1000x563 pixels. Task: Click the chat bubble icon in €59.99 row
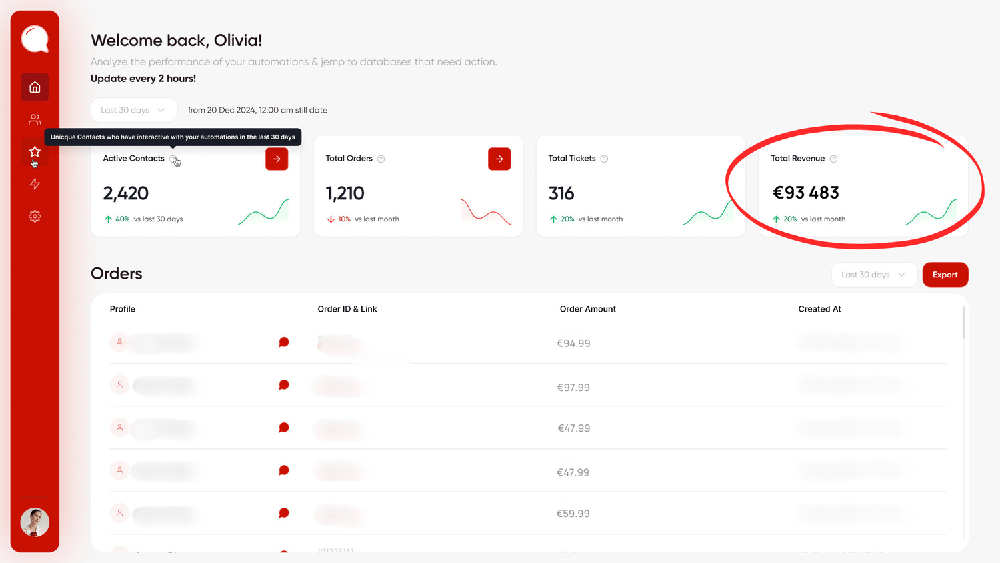click(x=284, y=513)
